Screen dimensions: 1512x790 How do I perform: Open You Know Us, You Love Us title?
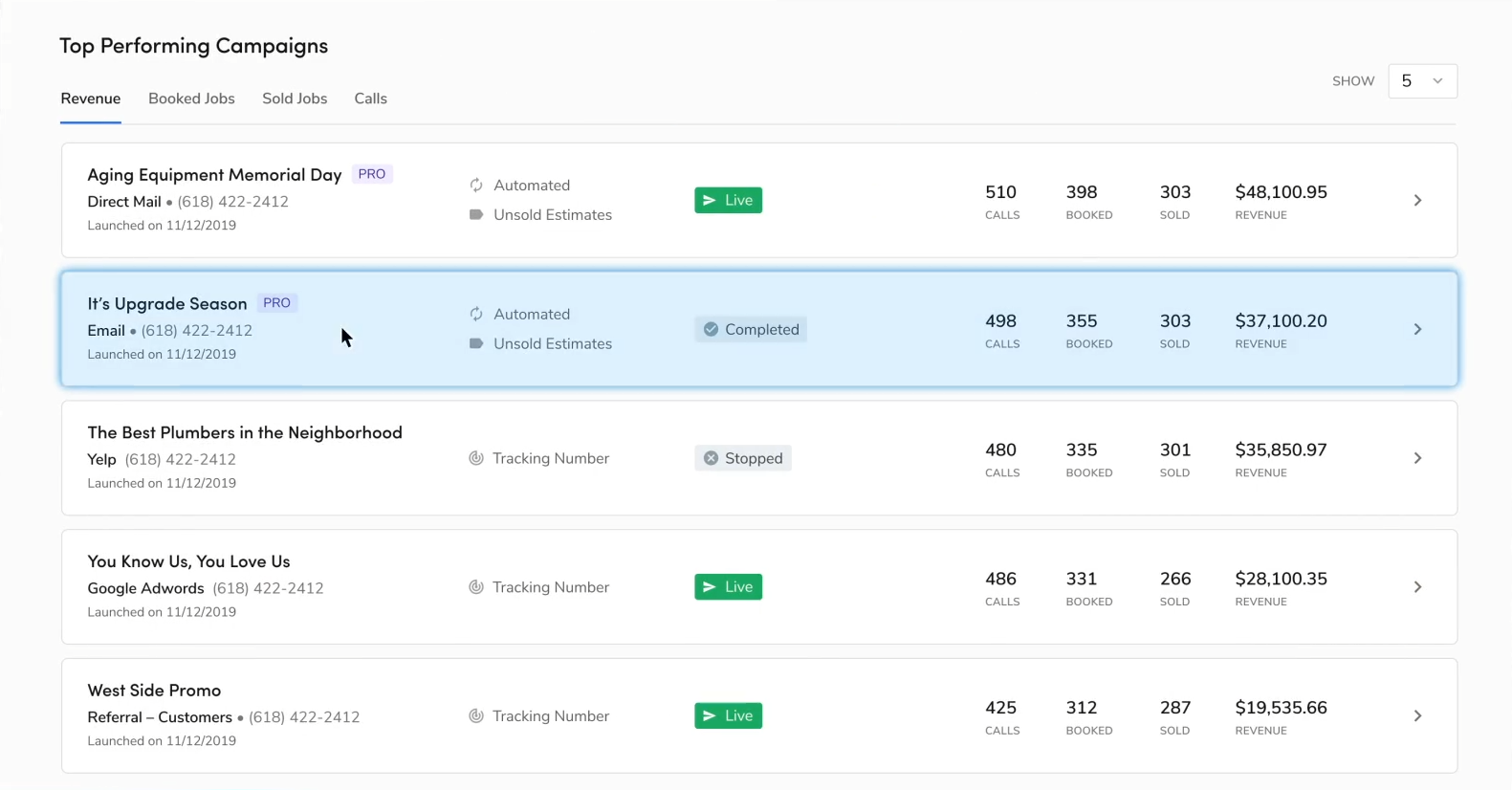coord(188,561)
